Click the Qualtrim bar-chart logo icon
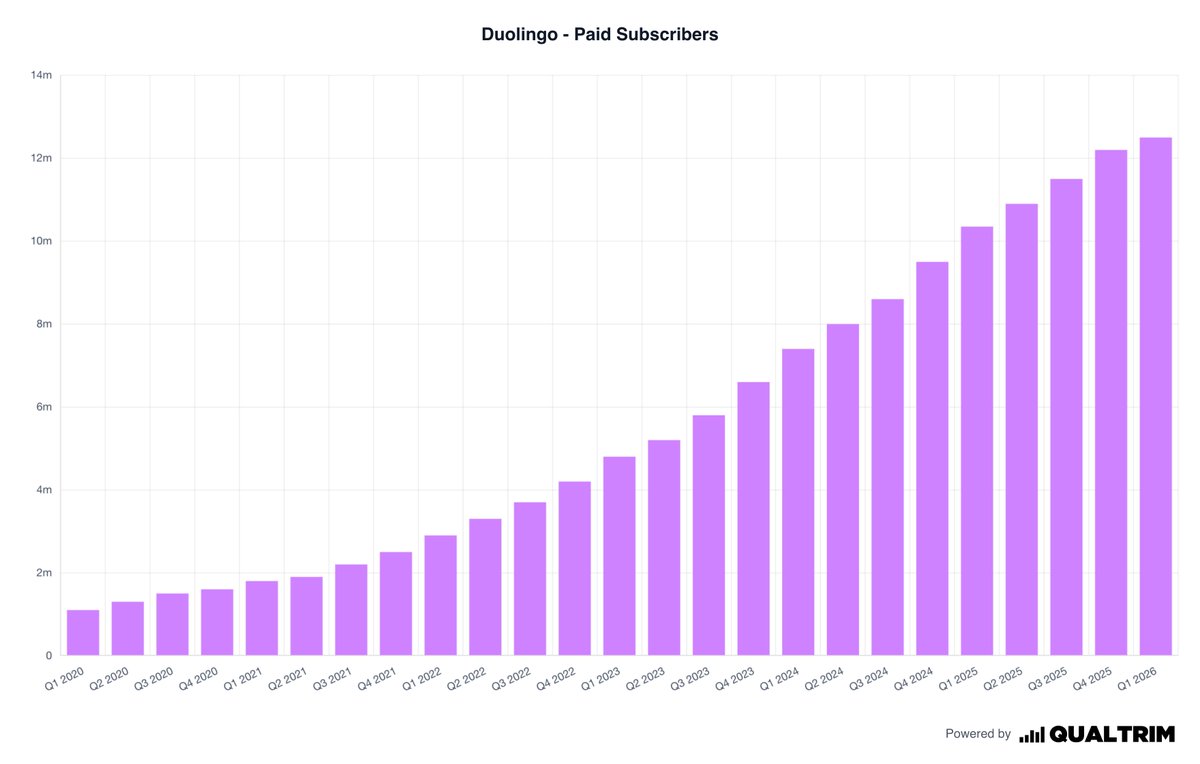This screenshot has height=764, width=1200. tap(1031, 735)
